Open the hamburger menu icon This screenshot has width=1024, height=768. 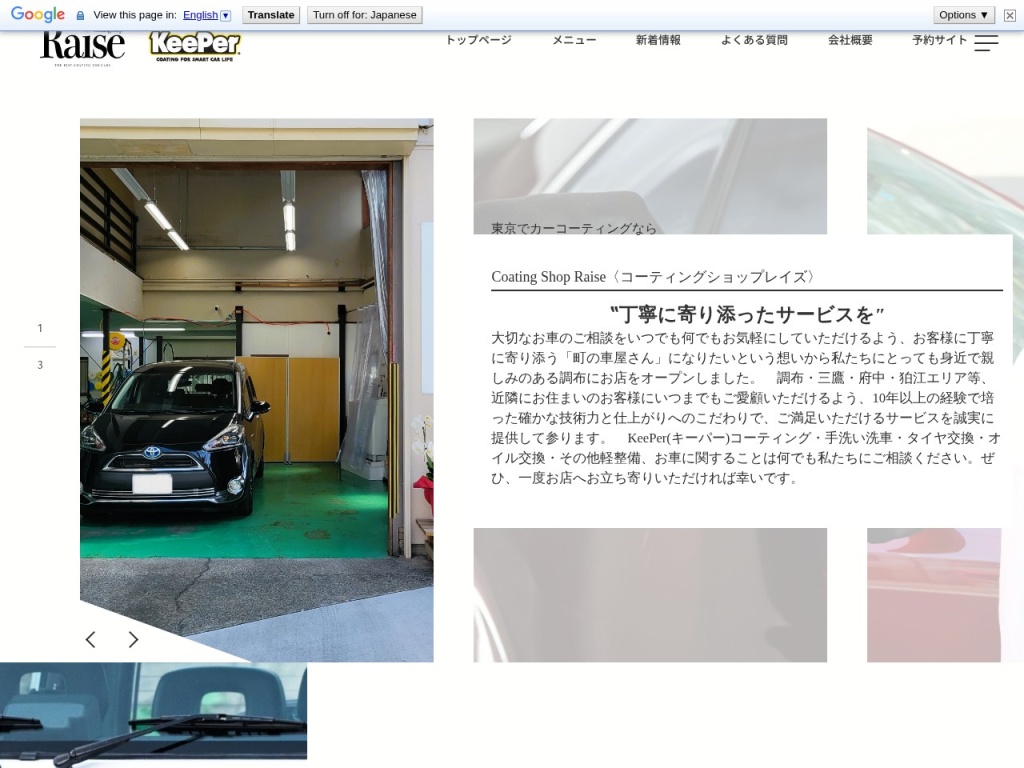coord(986,42)
